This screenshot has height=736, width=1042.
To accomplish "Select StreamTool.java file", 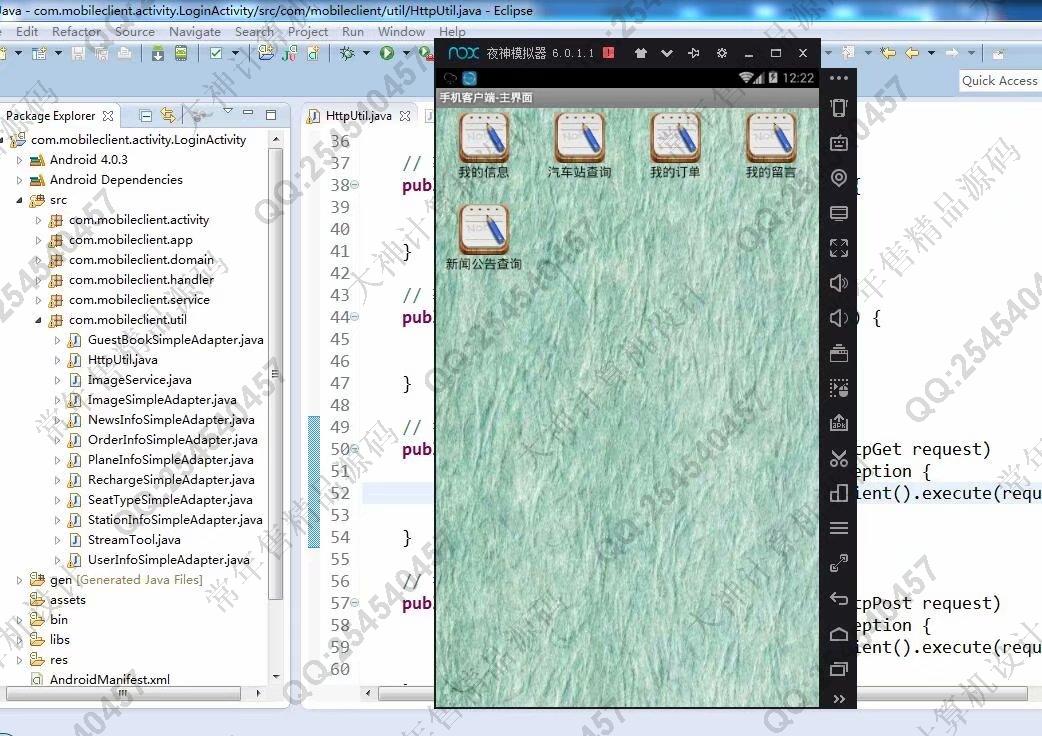I will [x=134, y=540].
